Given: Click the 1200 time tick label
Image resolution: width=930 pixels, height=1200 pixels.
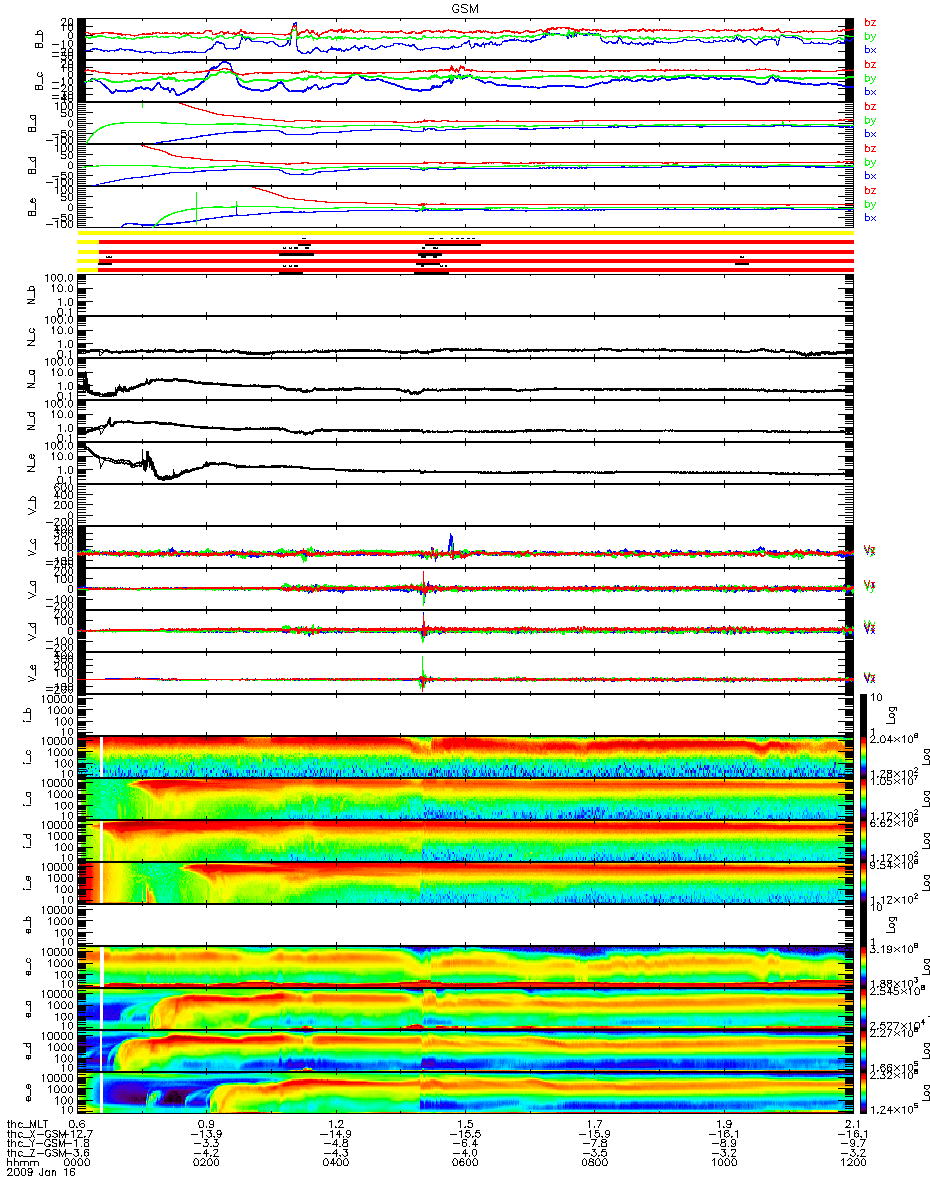Looking at the screenshot, I should coord(852,1164).
